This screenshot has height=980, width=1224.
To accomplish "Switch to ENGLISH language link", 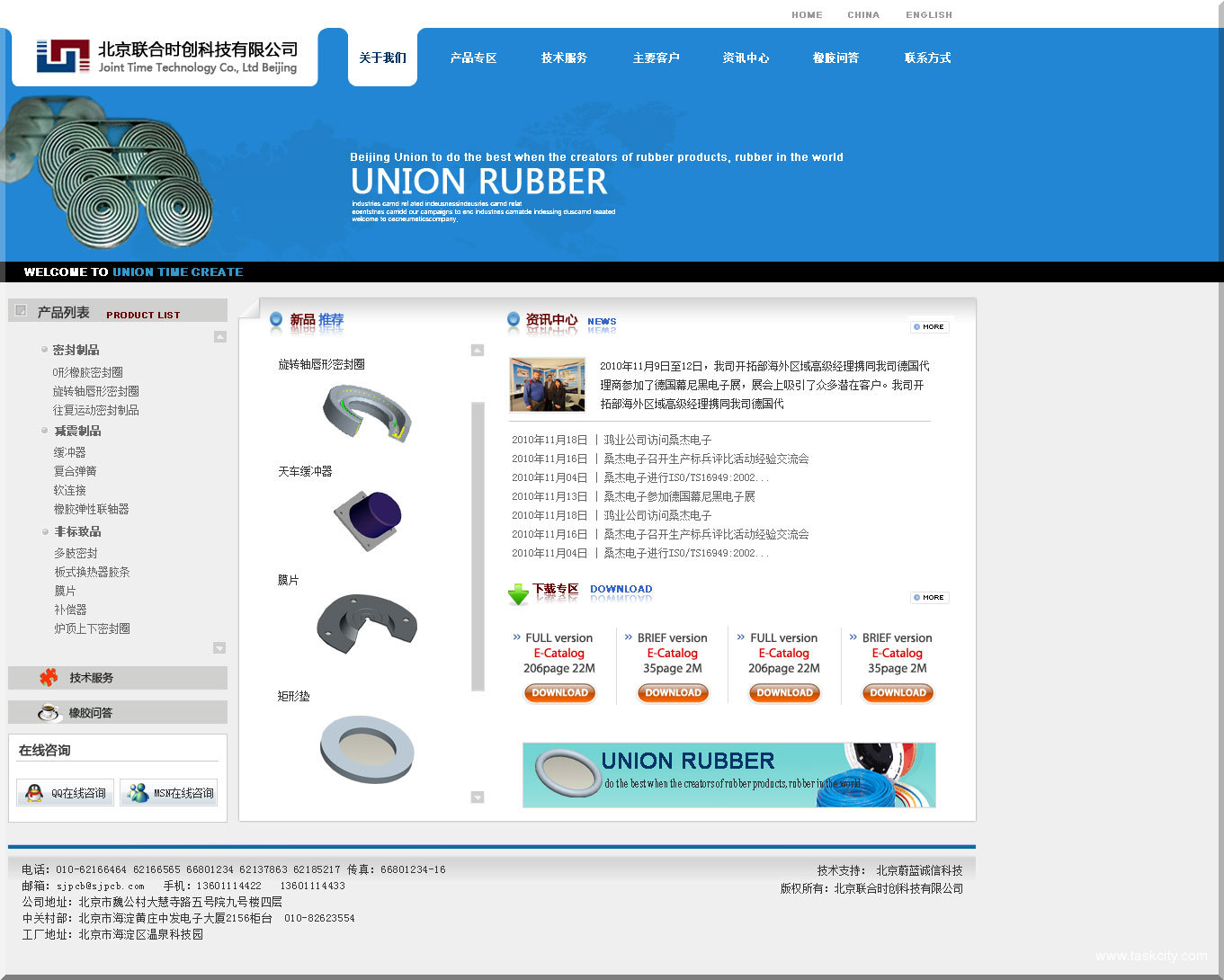I will pos(929,15).
